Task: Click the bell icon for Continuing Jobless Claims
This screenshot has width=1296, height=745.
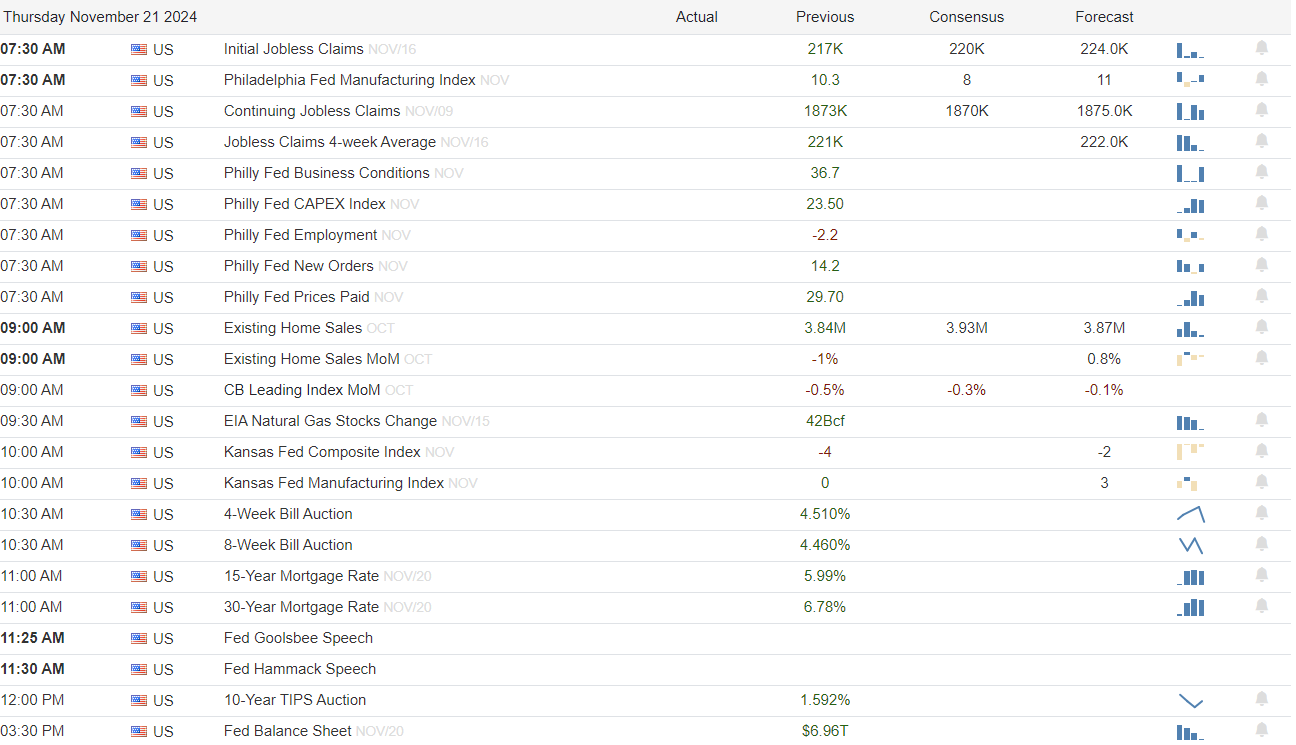Action: 1262,110
